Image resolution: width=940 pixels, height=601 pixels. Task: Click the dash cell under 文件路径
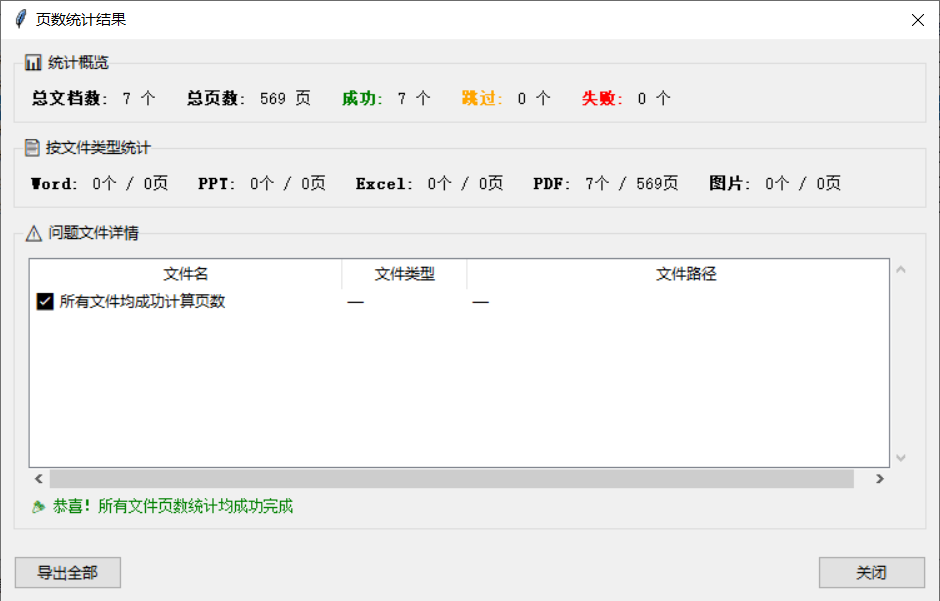(480, 301)
